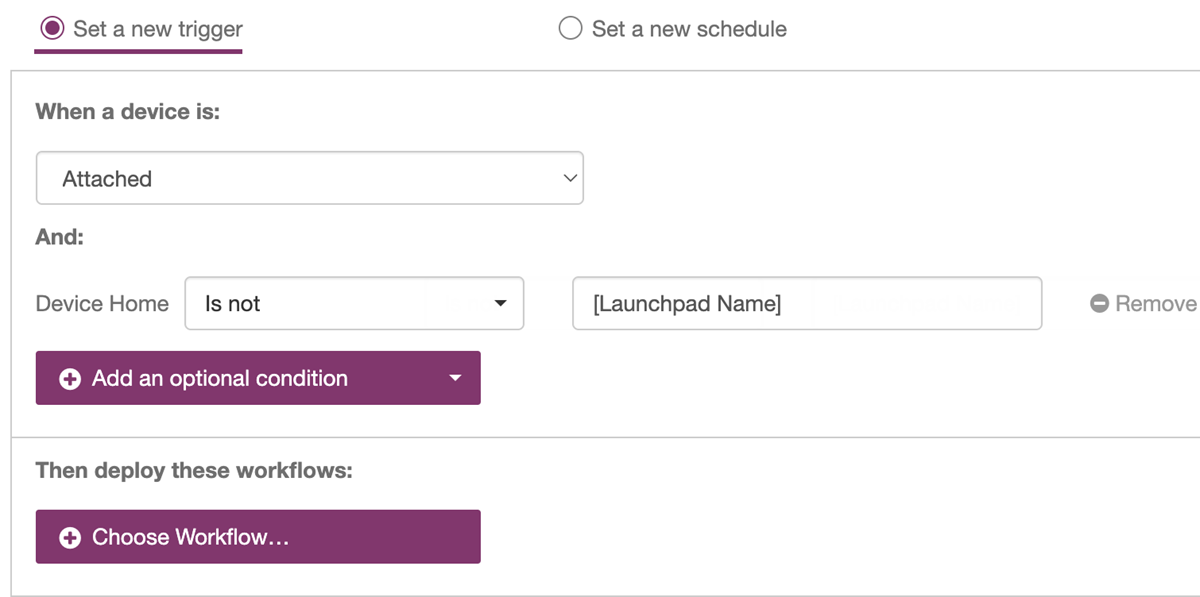Open the Attached device state dropdown
Image resolution: width=1200 pixels, height=597 pixels.
click(310, 178)
